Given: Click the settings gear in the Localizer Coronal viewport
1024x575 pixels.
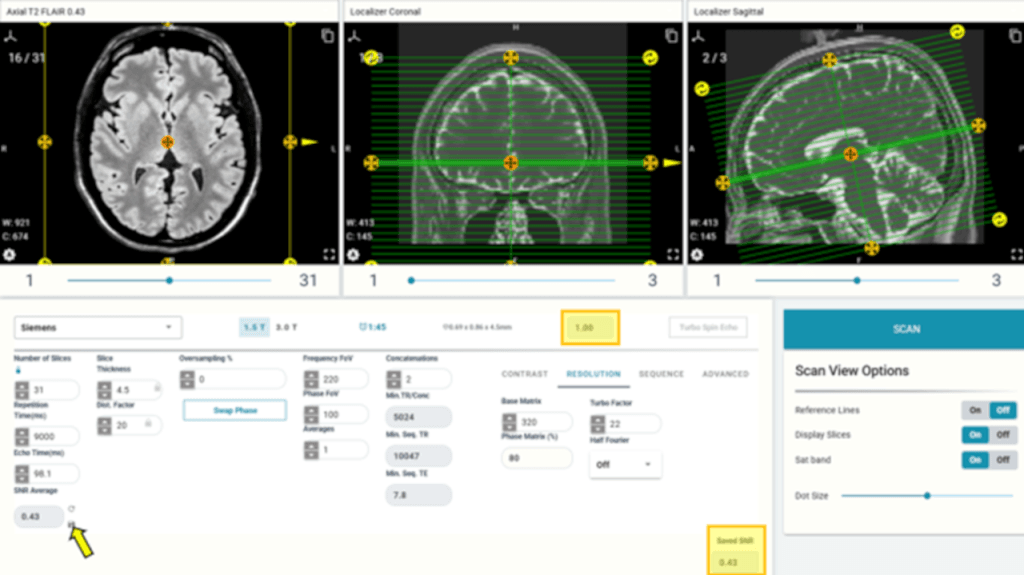Looking at the screenshot, I should [352, 255].
